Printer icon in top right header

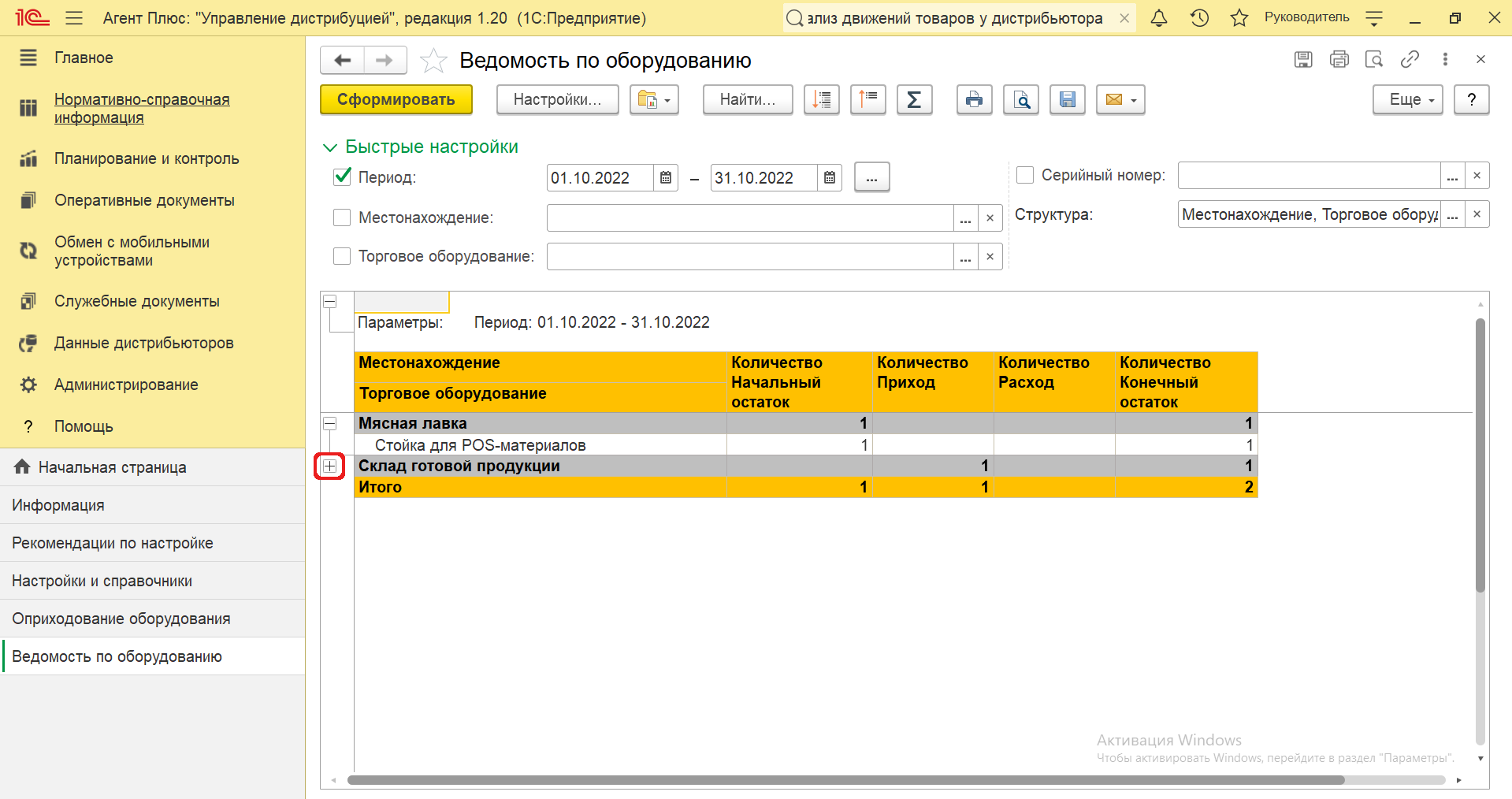[x=1339, y=59]
